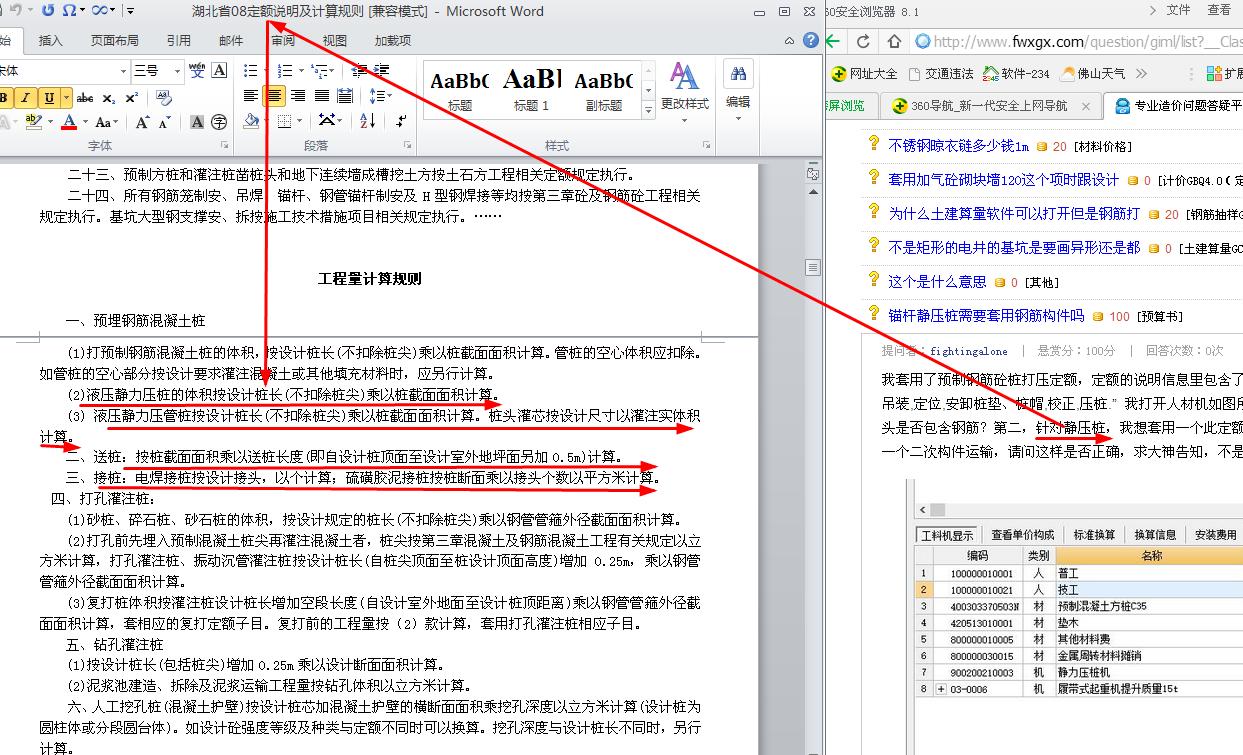Screen dimensions: 1243x755
Task: Switch to the 标准换算 tab in browser
Action: coord(1094,535)
